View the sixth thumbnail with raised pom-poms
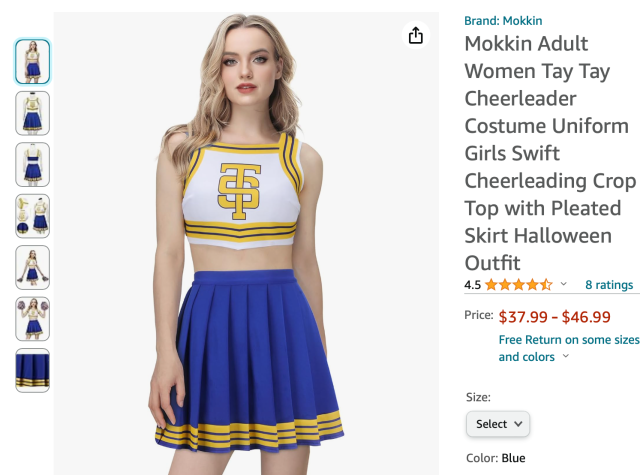Screen dimensions: 640x475 [32, 319]
